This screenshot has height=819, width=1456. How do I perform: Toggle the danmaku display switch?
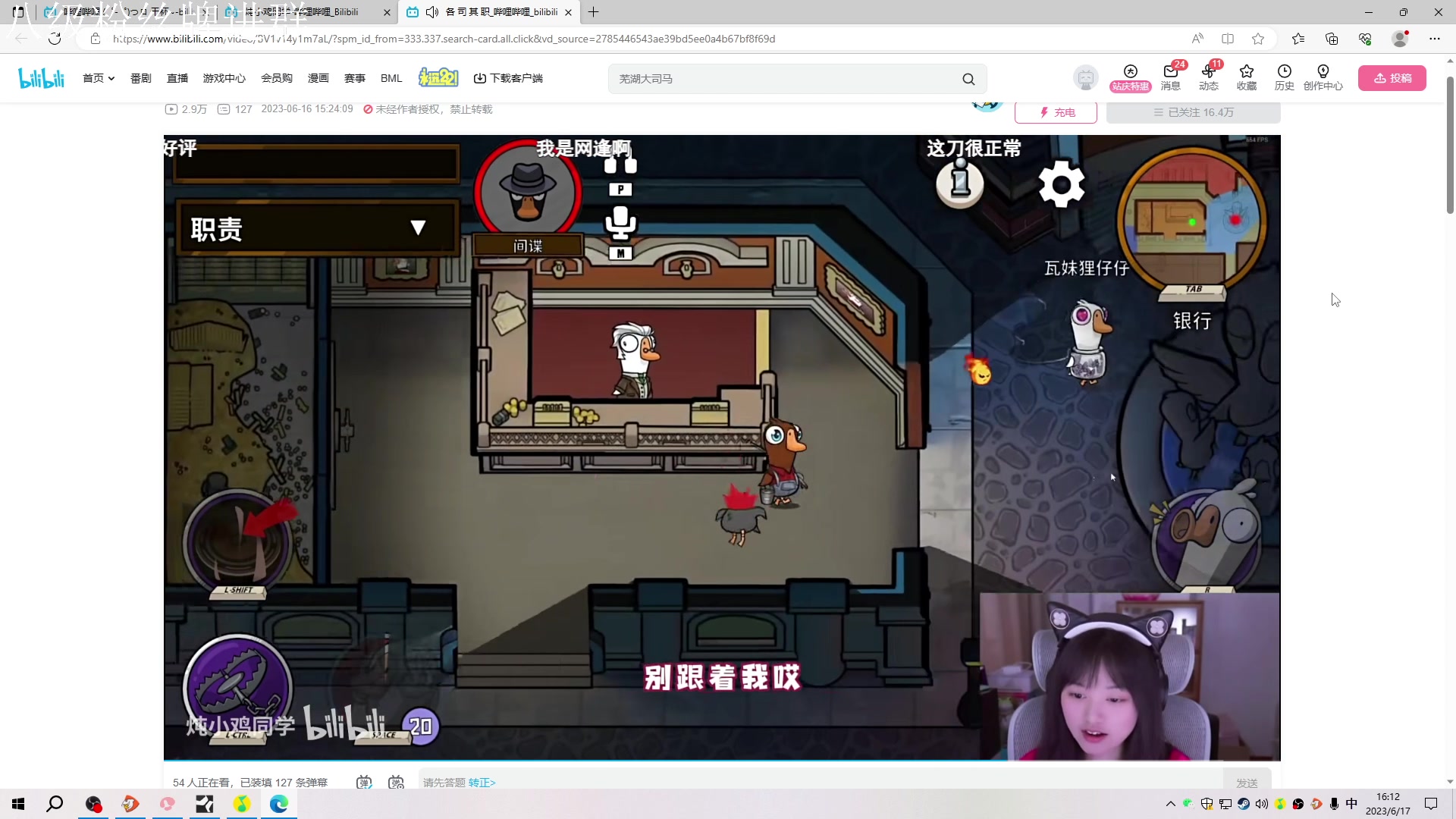(364, 782)
